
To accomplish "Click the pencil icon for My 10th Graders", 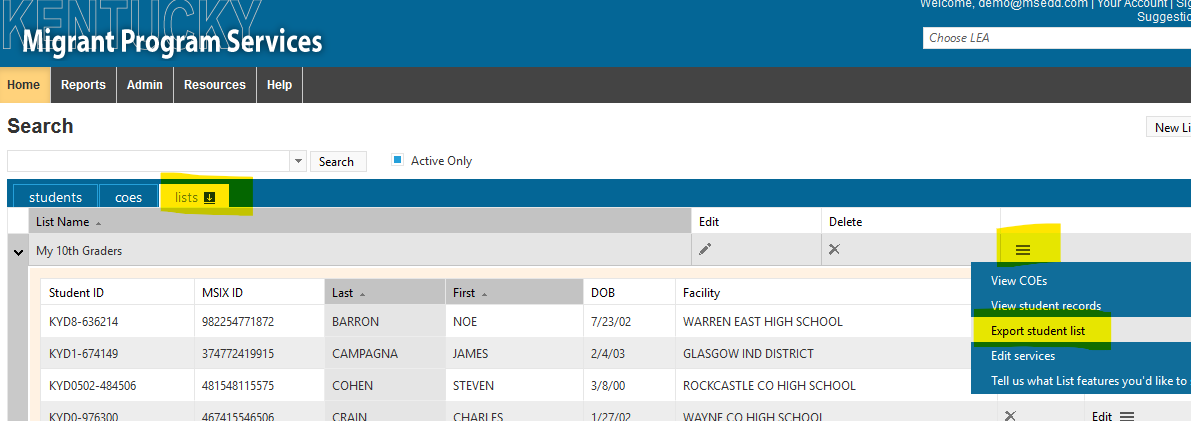I will point(705,249).
